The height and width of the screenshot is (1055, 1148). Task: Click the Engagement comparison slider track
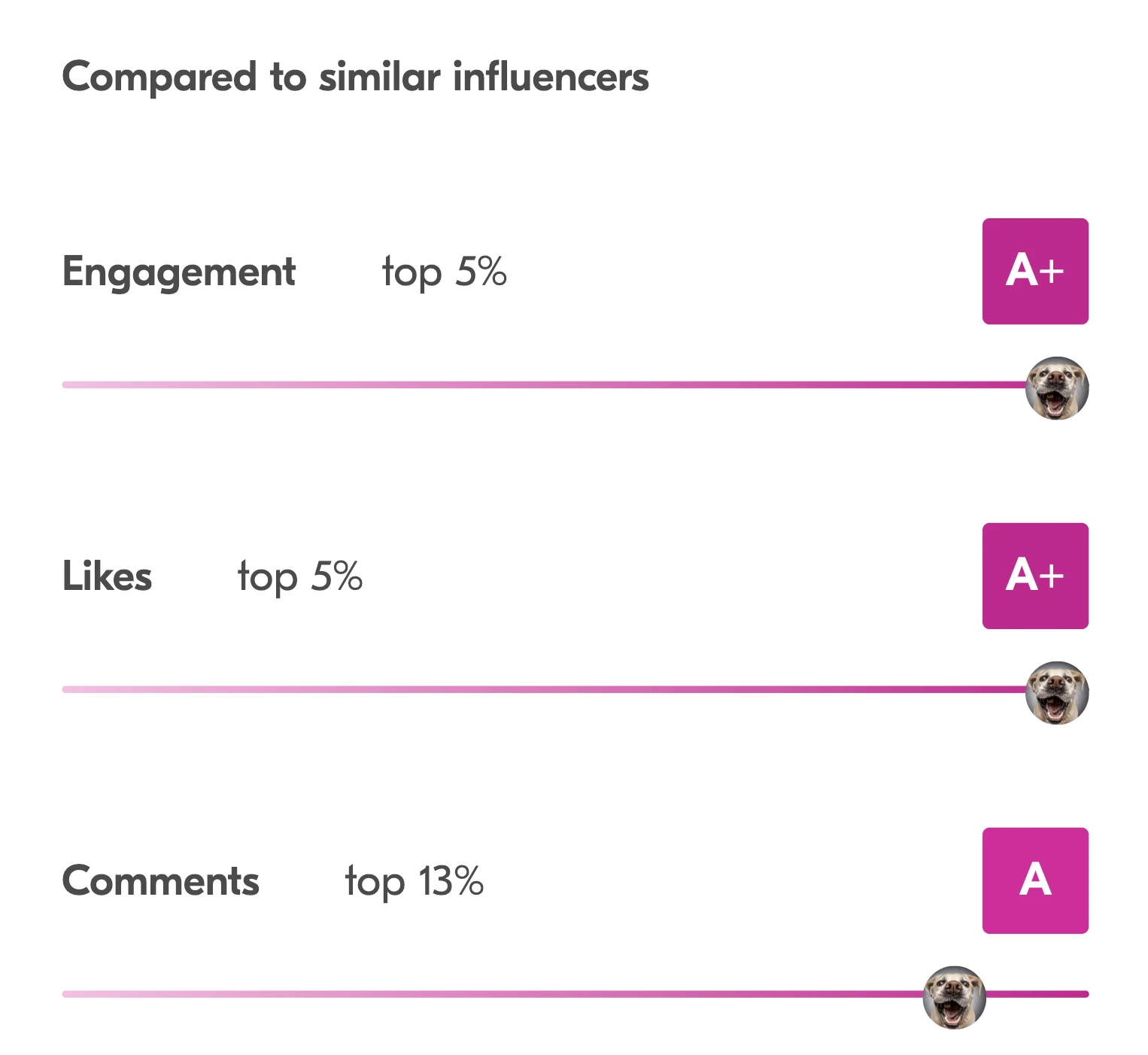tap(542, 385)
